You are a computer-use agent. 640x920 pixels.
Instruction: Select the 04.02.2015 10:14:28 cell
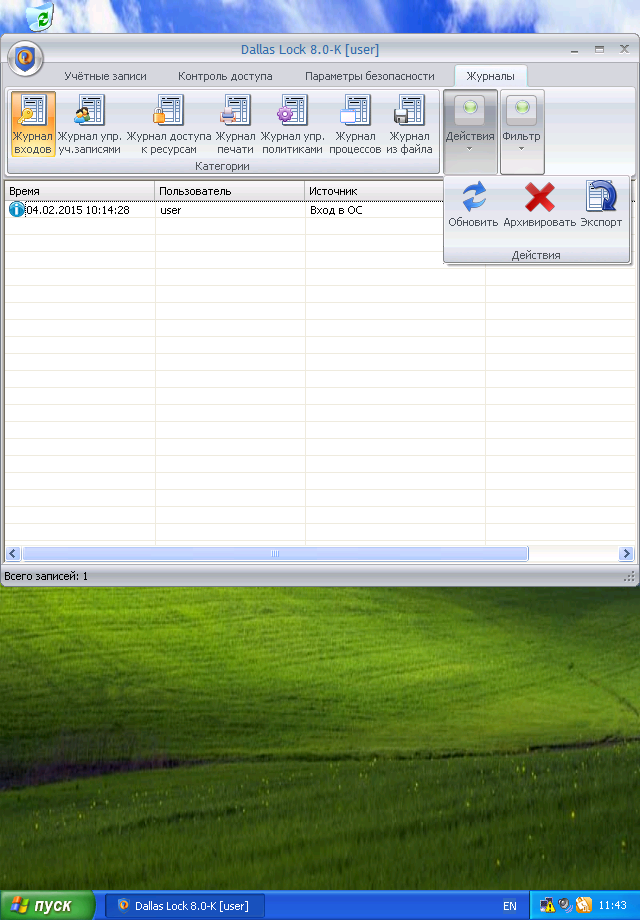(78, 210)
